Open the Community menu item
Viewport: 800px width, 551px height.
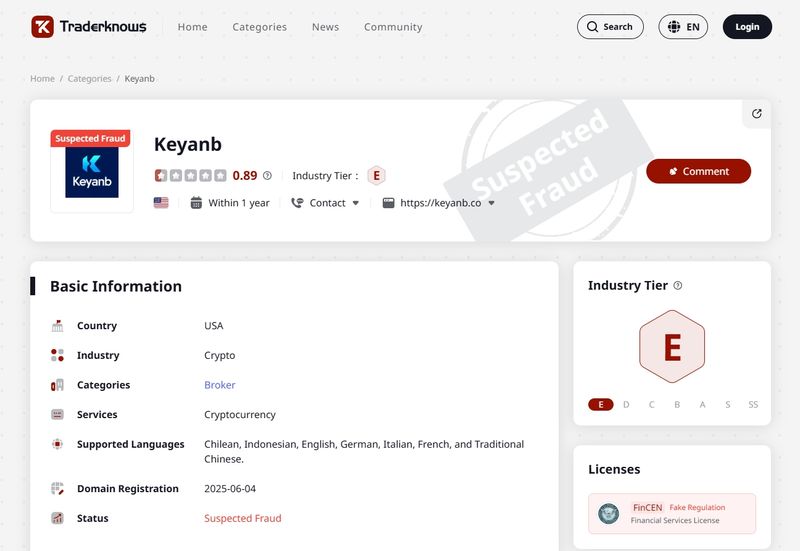click(x=393, y=27)
